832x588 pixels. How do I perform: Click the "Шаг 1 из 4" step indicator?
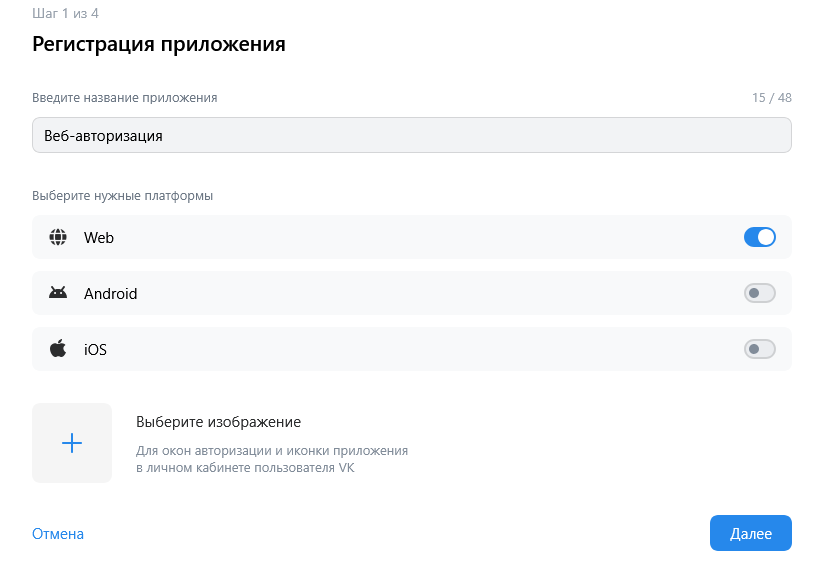point(65,13)
